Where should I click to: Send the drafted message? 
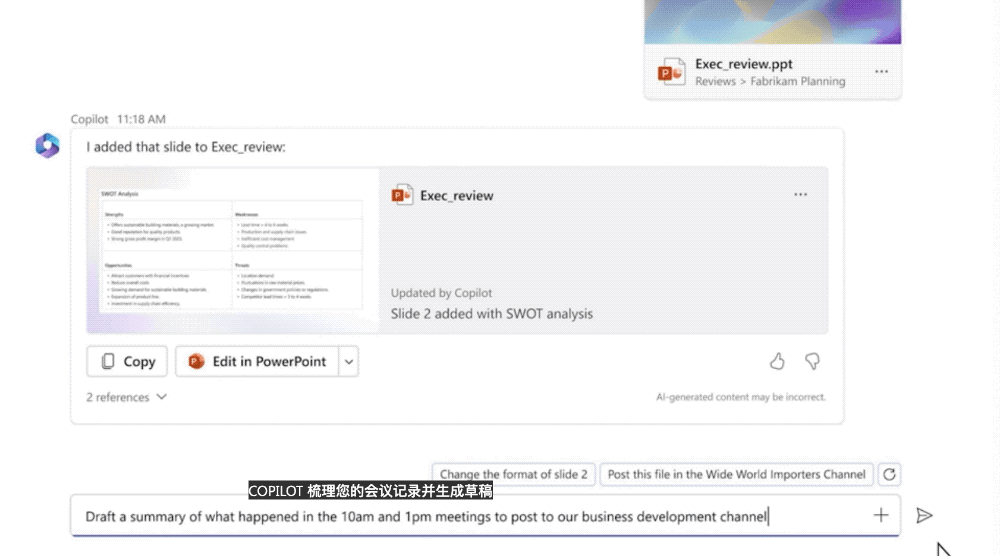point(924,515)
